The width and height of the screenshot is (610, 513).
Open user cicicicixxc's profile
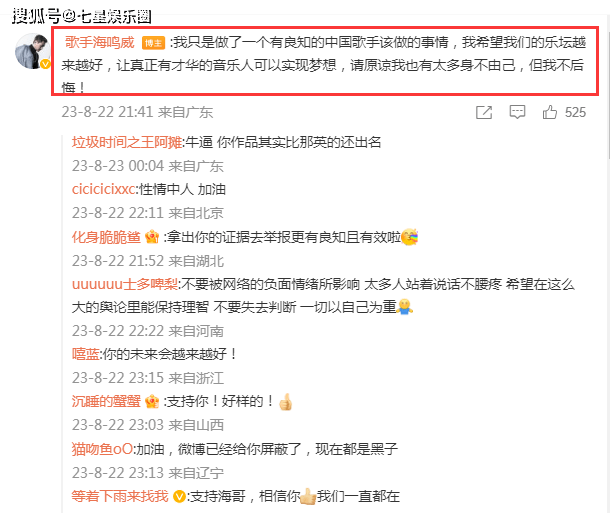click(104, 189)
